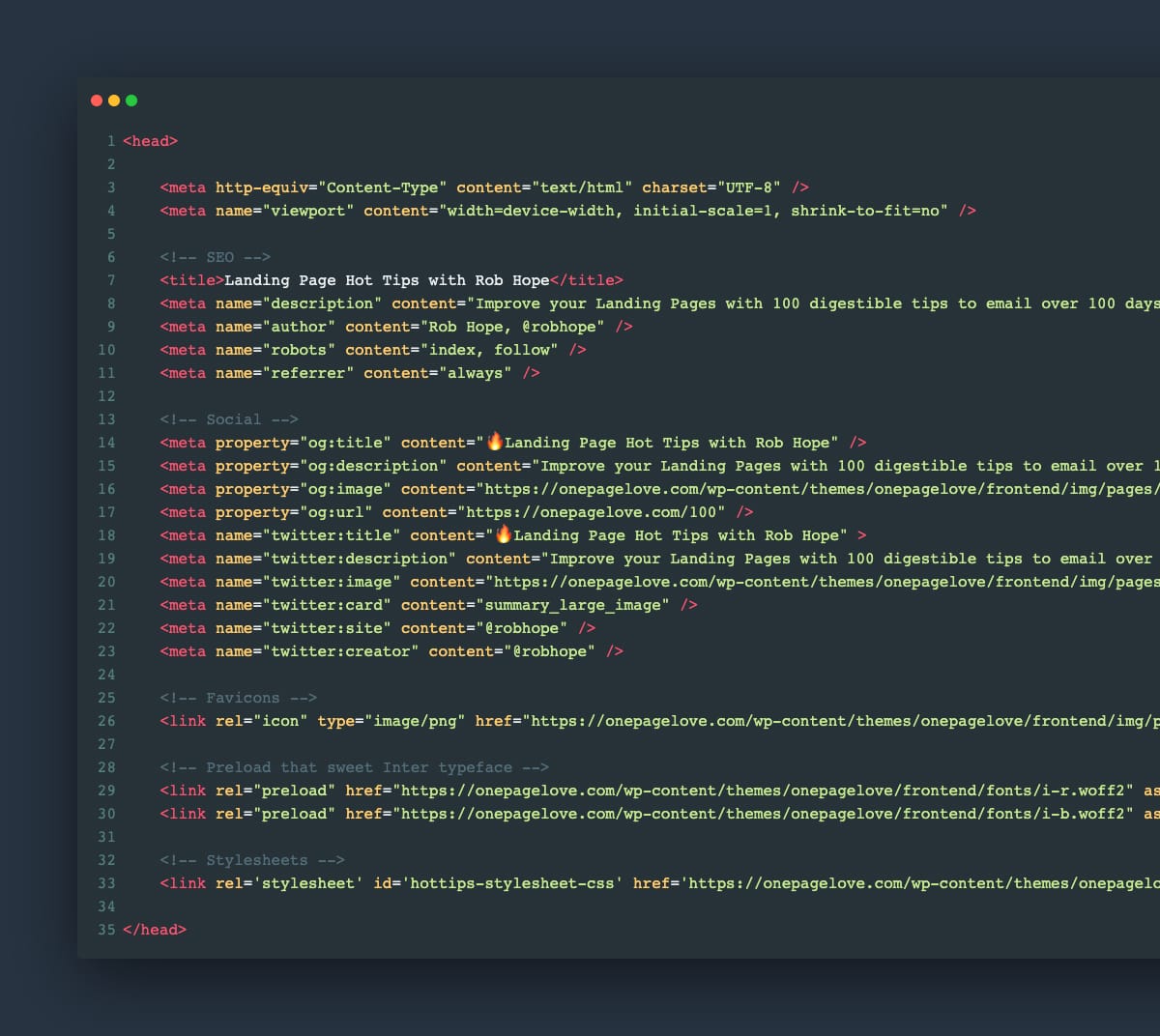This screenshot has width=1160, height=1036.
Task: Click line number 14 in the gutter
Action: [106, 442]
